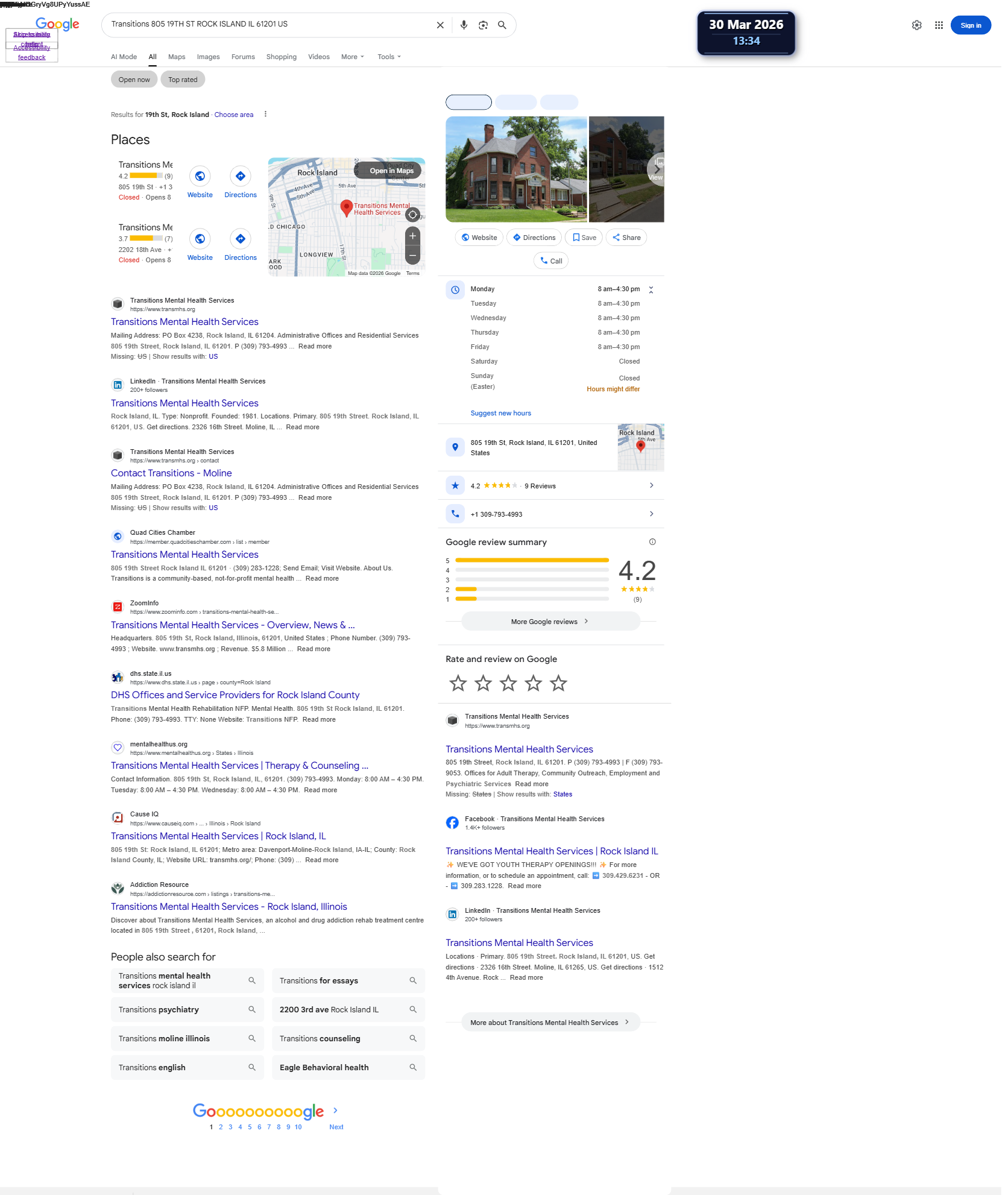The image size is (1008, 1195).
Task: Click Directions icon for 805 19th St place
Action: coord(241,176)
